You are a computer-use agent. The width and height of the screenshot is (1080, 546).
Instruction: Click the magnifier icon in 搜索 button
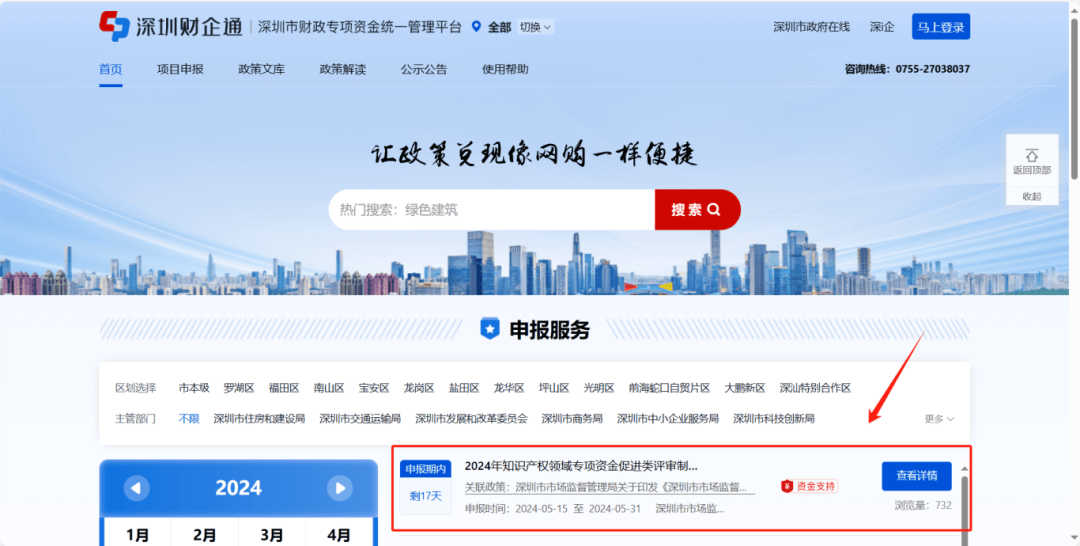tap(714, 209)
